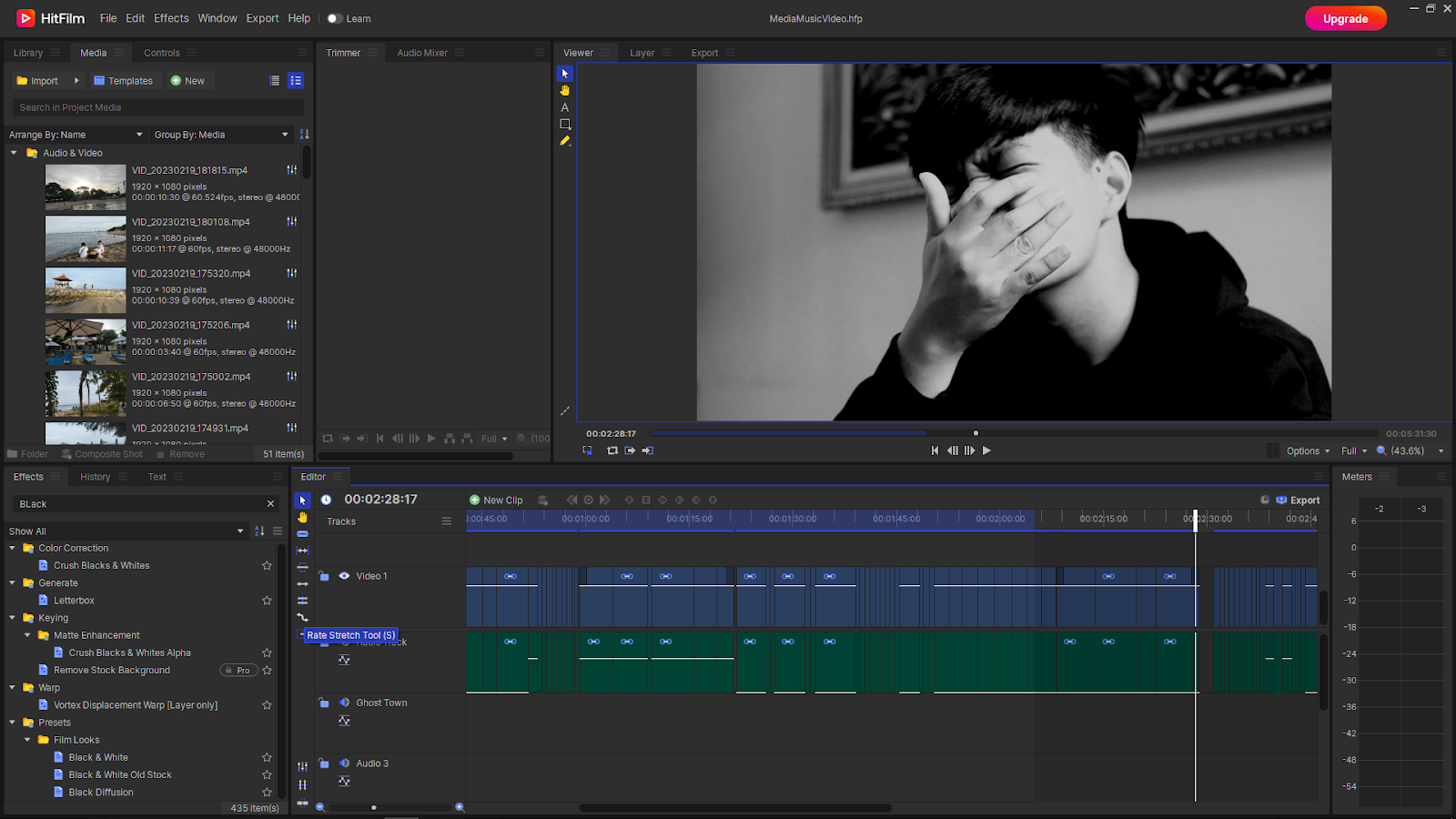Play the Viewer preview
Screen dimensions: 1456x819
pos(986,450)
